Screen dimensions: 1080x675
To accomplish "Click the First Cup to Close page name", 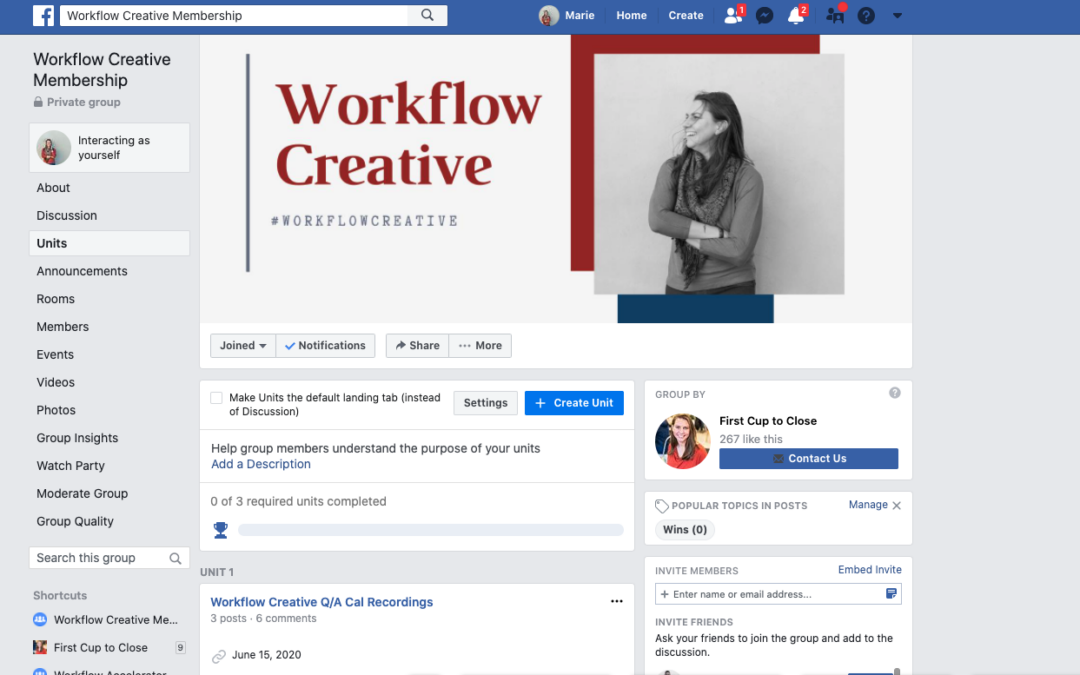I will click(x=768, y=421).
